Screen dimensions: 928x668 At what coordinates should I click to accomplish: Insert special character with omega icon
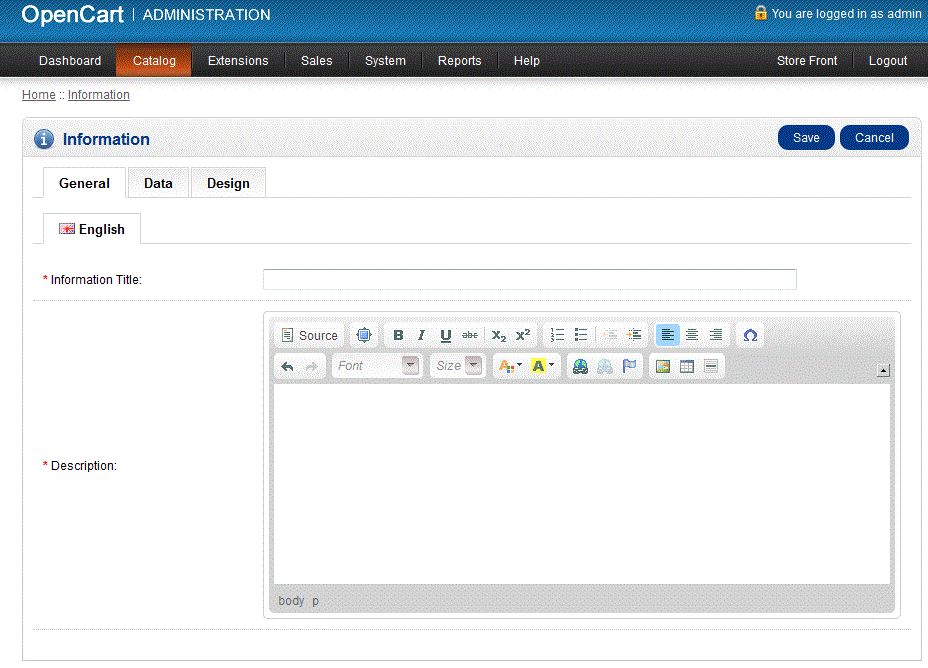750,335
